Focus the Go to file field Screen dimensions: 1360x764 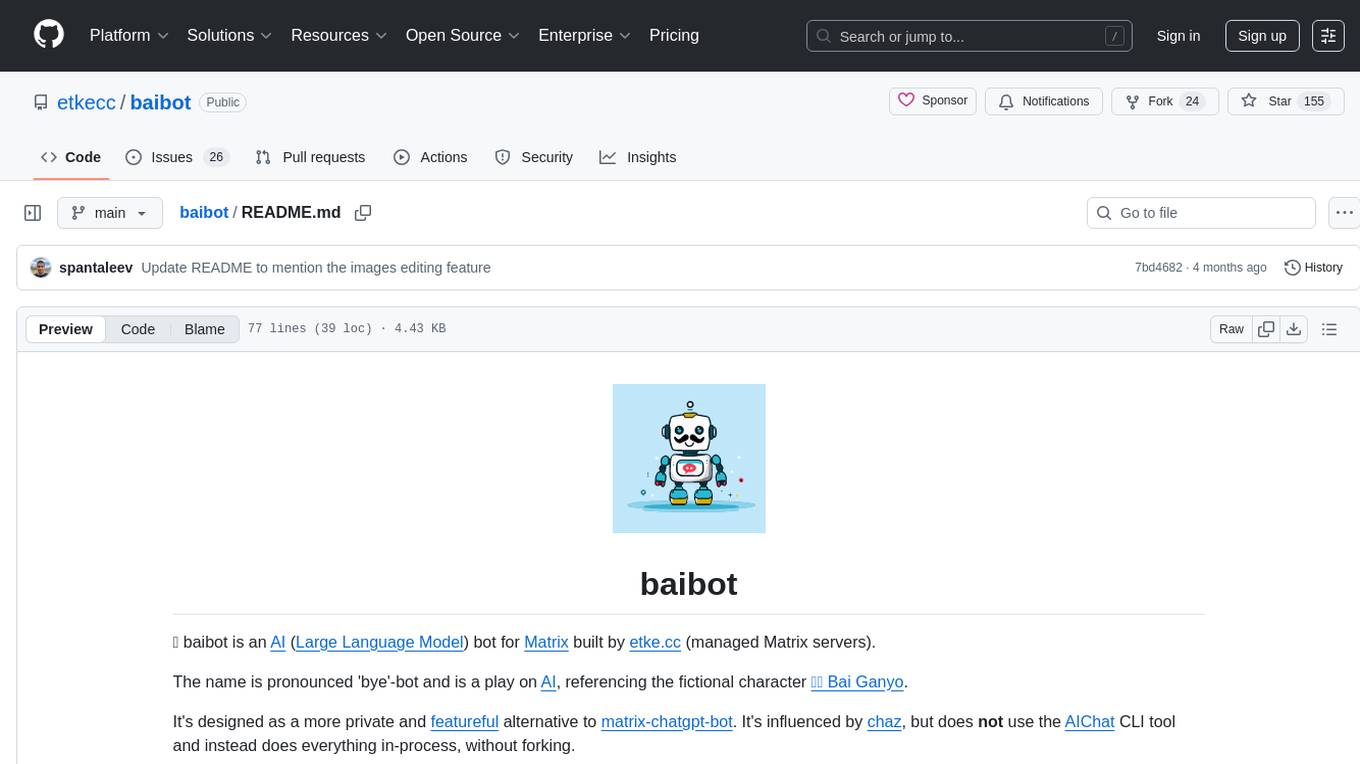coord(1201,213)
